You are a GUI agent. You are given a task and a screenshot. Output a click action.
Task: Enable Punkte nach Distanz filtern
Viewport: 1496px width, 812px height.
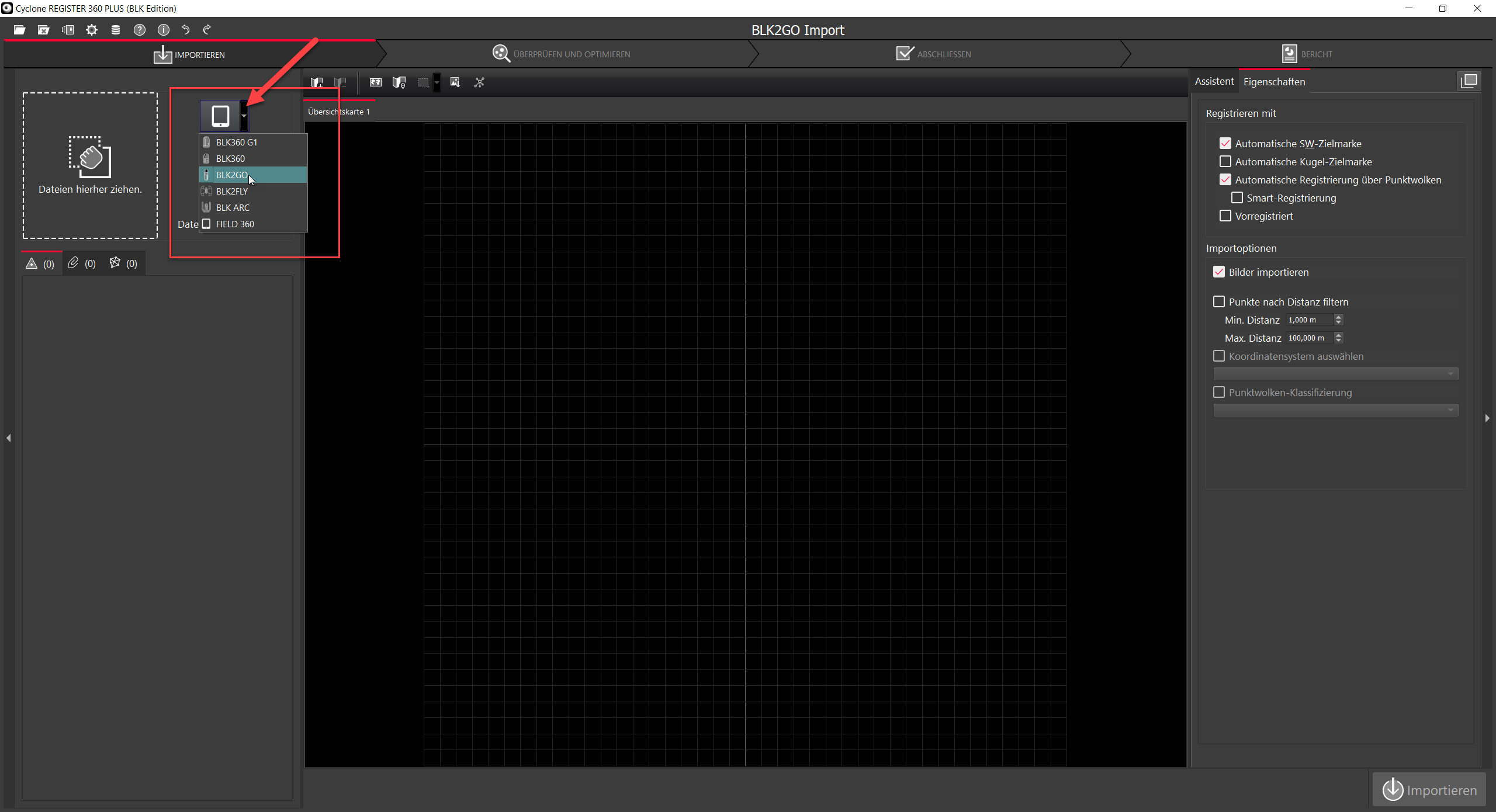[x=1219, y=301]
